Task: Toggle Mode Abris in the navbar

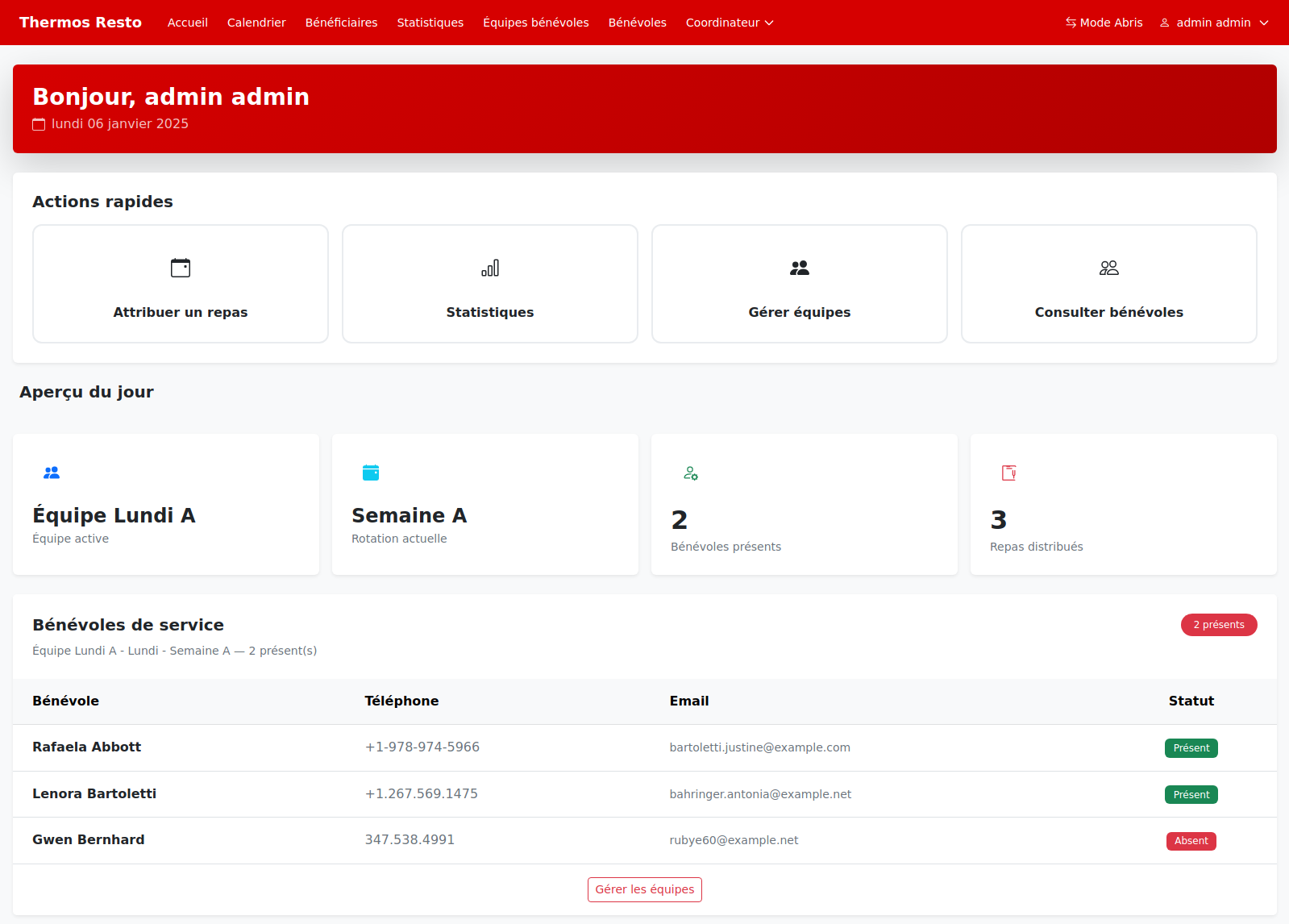Action: tap(1104, 23)
